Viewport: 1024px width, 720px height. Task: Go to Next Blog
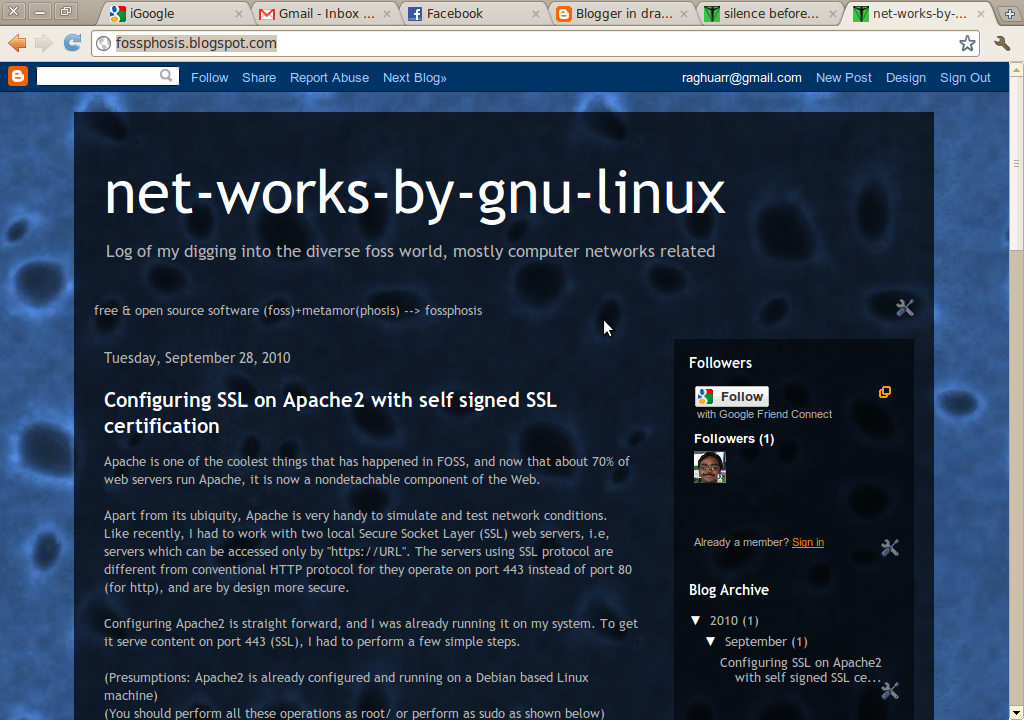(x=415, y=78)
